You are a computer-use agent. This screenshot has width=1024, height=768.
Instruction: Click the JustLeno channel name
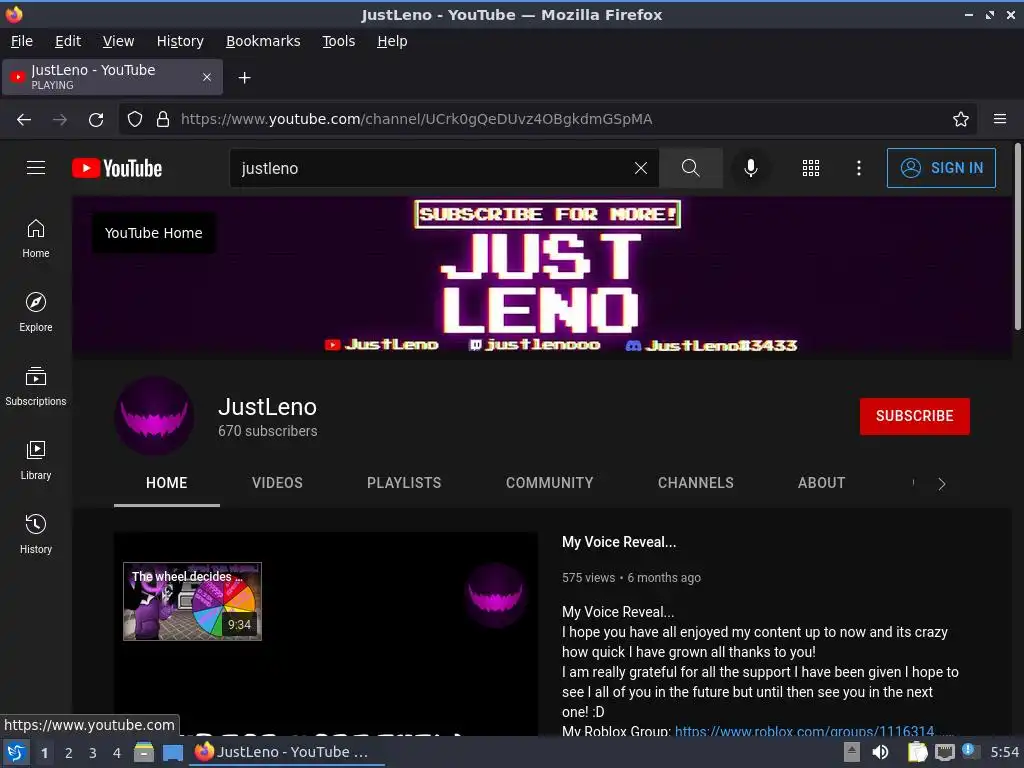click(267, 407)
